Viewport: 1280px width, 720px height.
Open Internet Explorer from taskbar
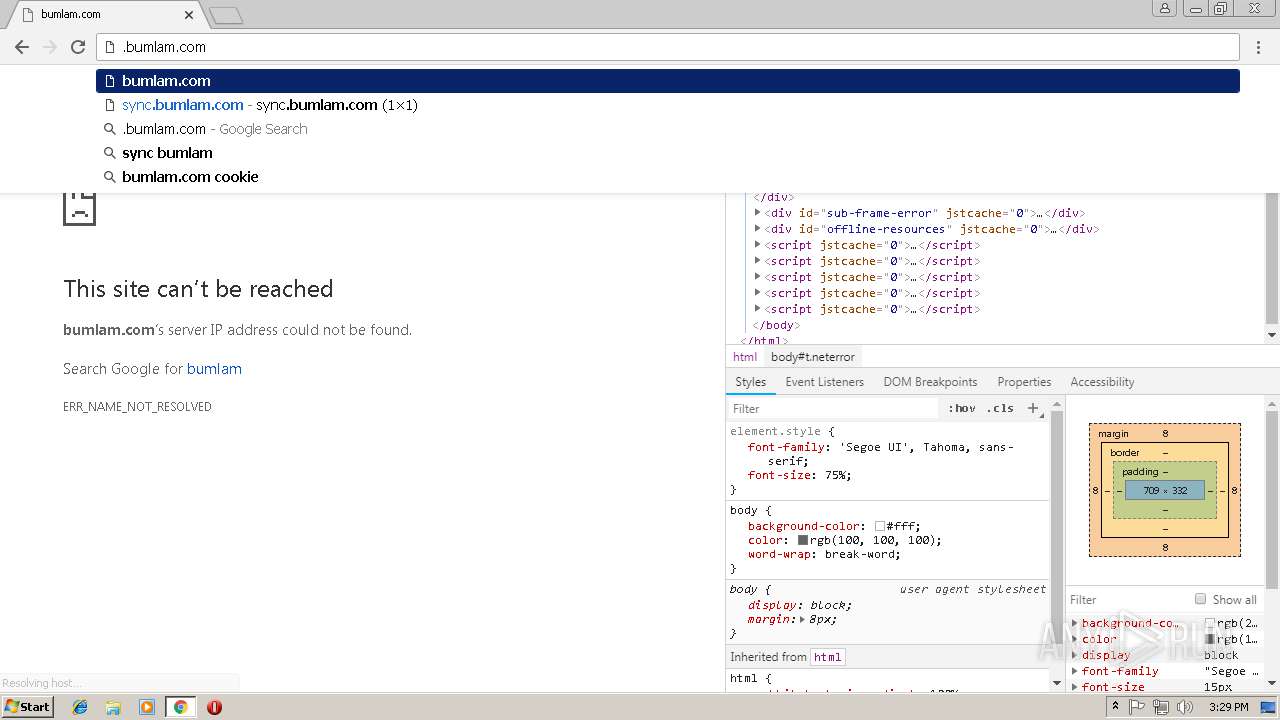click(x=80, y=707)
